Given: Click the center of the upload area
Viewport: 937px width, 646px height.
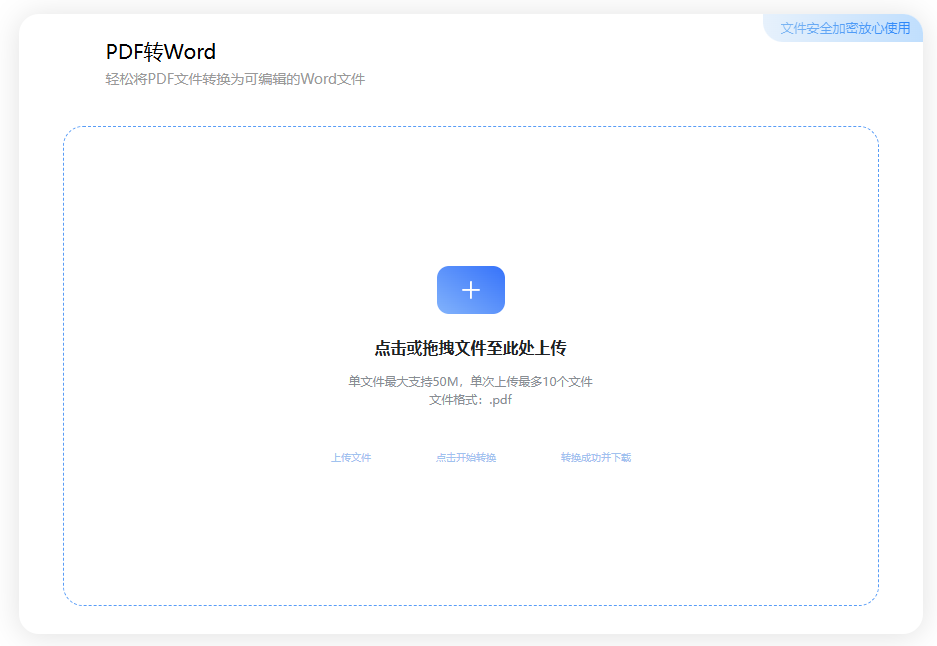Looking at the screenshot, I should coord(470,363).
